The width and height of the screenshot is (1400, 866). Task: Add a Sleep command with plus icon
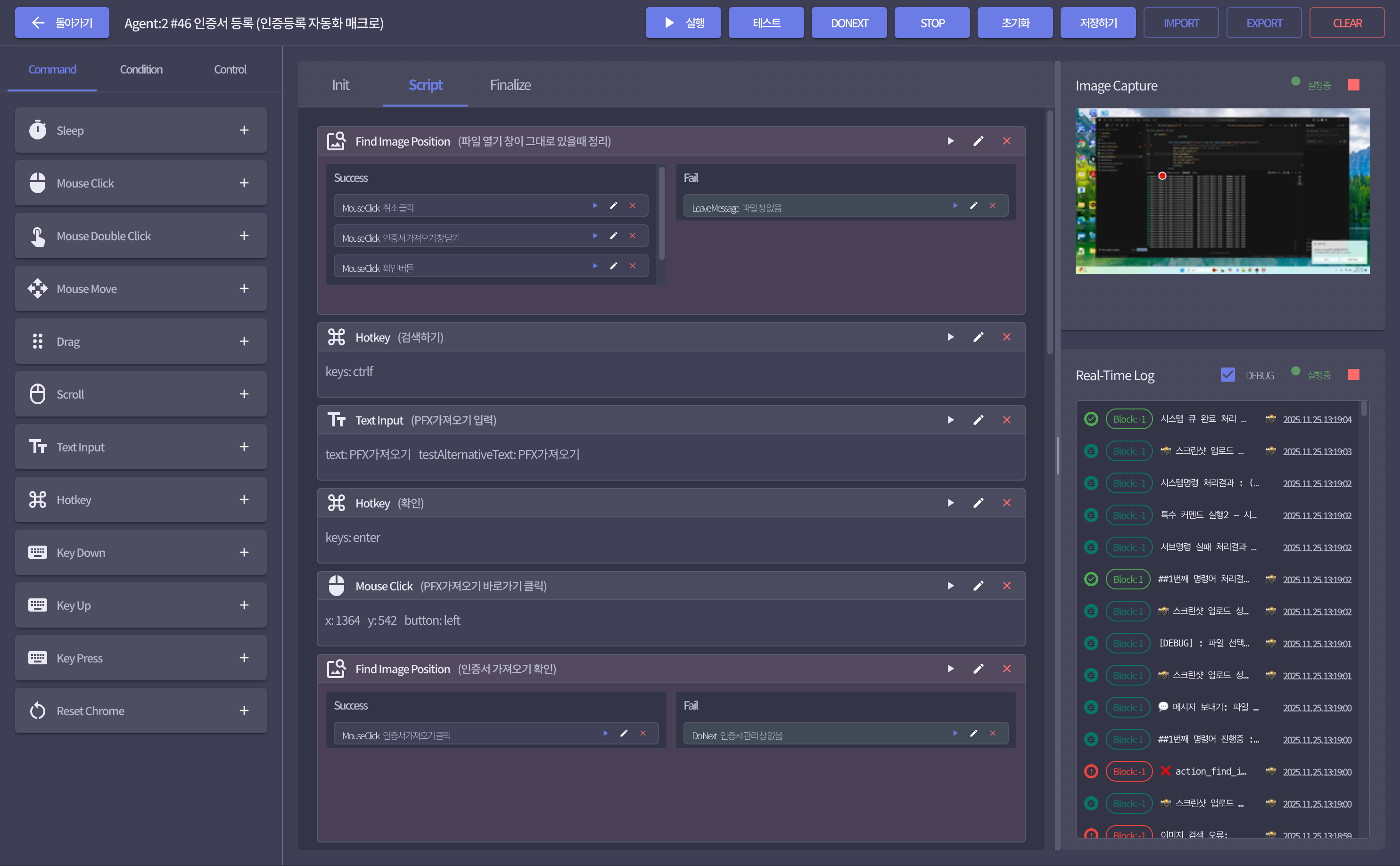click(244, 131)
